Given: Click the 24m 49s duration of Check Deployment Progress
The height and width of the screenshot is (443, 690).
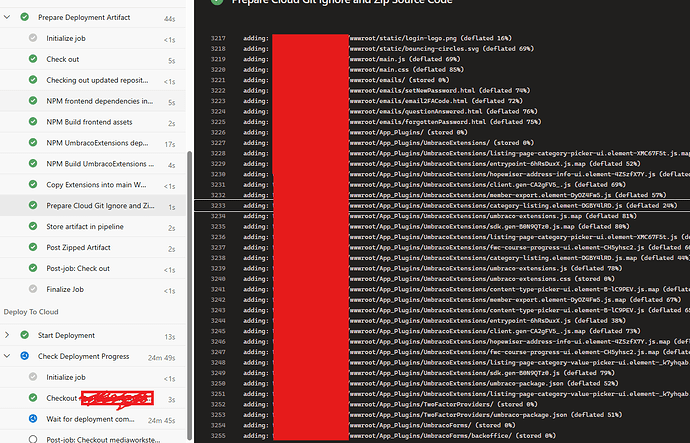Looking at the screenshot, I should pos(161,358).
